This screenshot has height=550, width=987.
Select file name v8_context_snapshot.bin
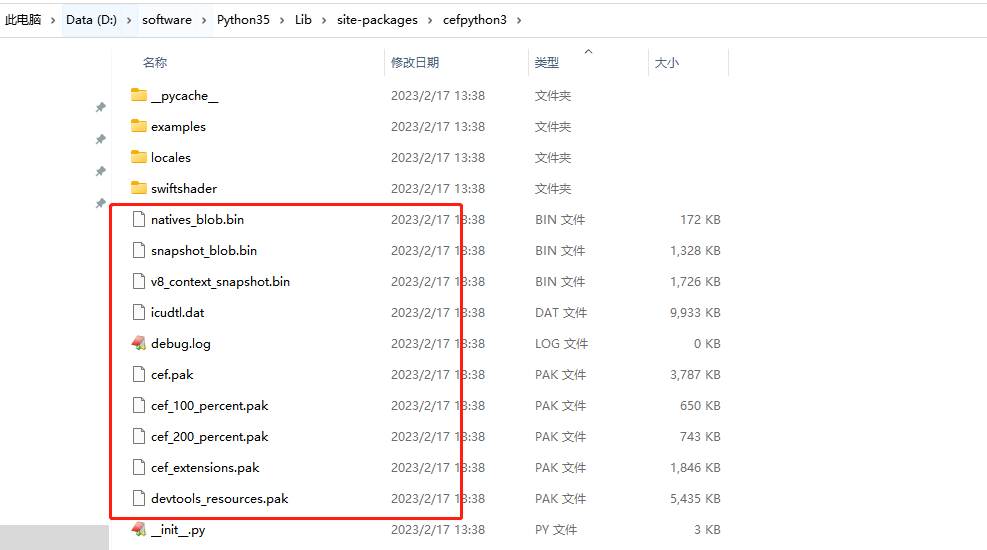coord(220,281)
